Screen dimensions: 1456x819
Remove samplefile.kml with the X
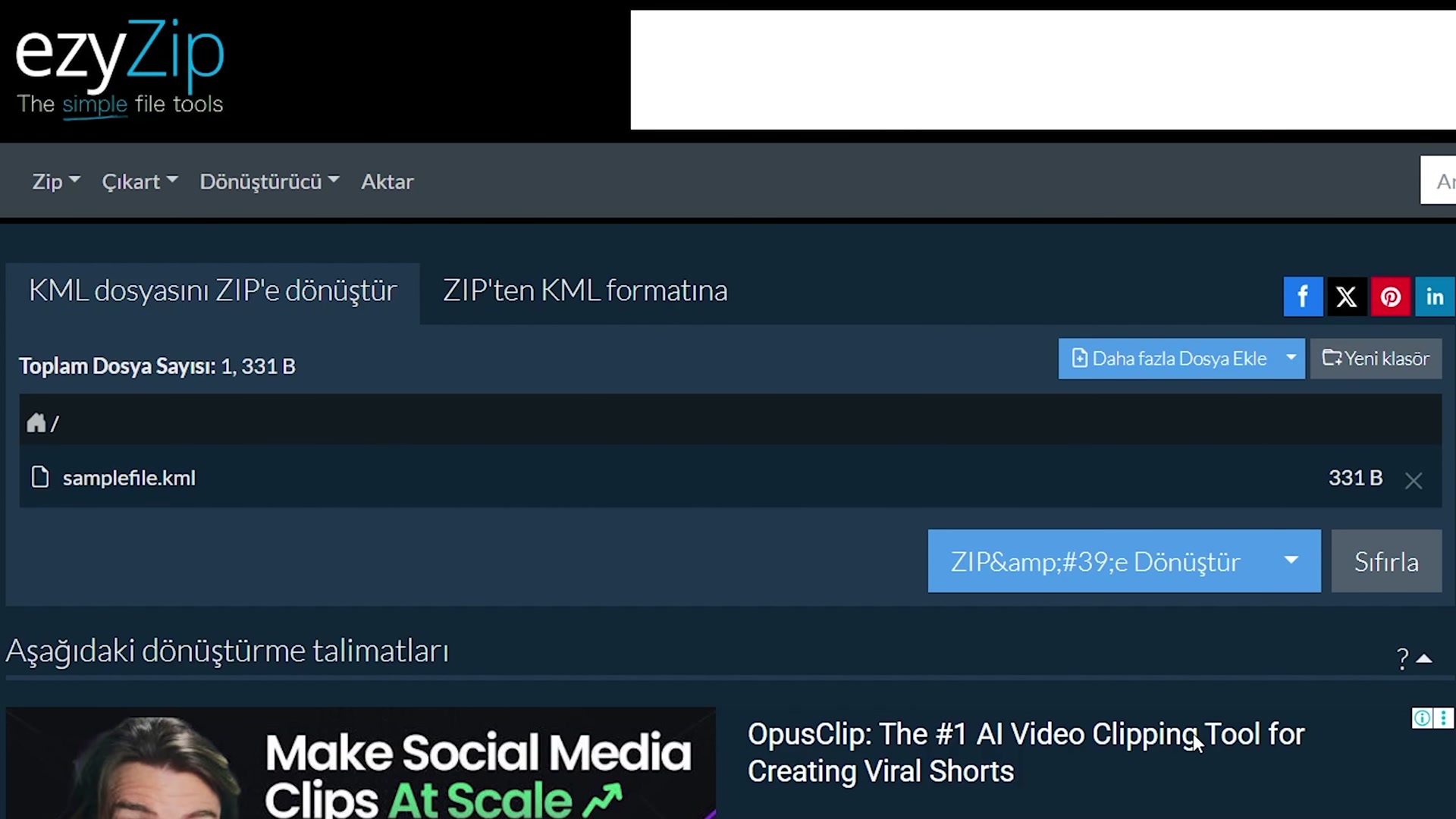coord(1414,480)
